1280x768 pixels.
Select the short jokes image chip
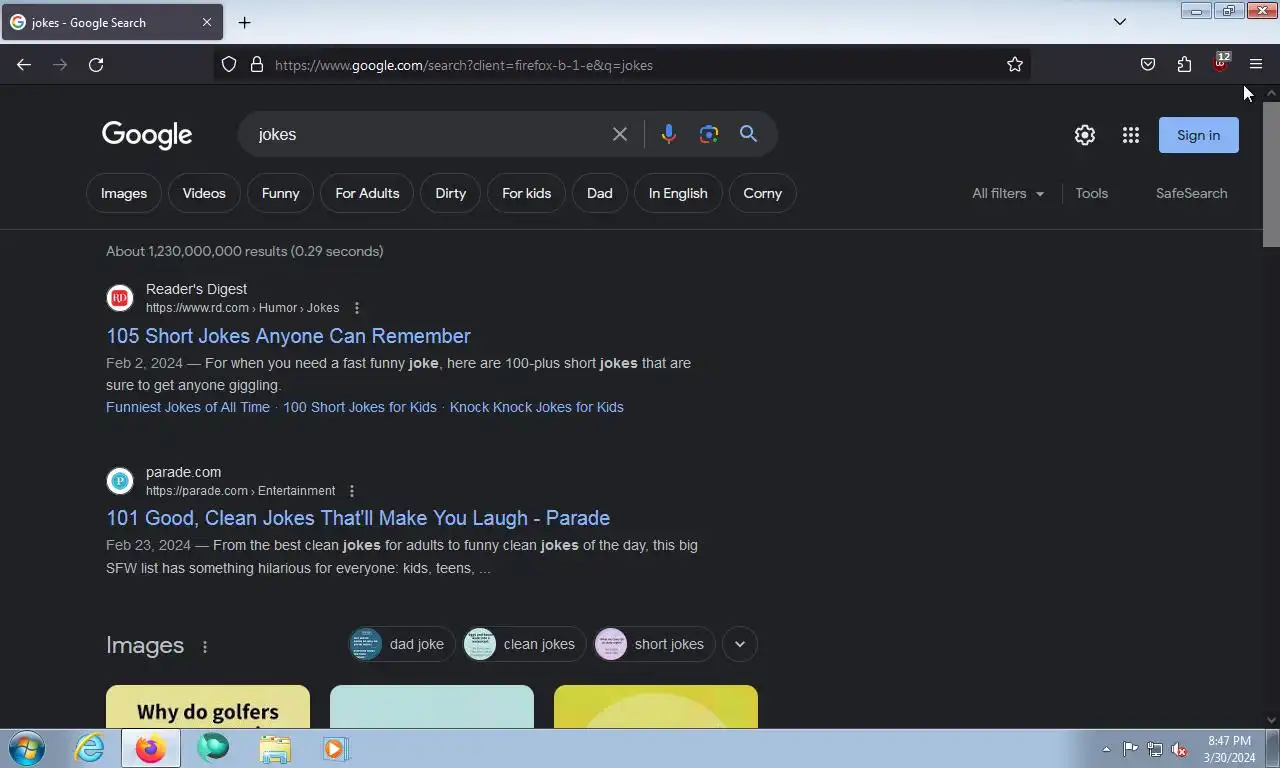[x=654, y=644]
